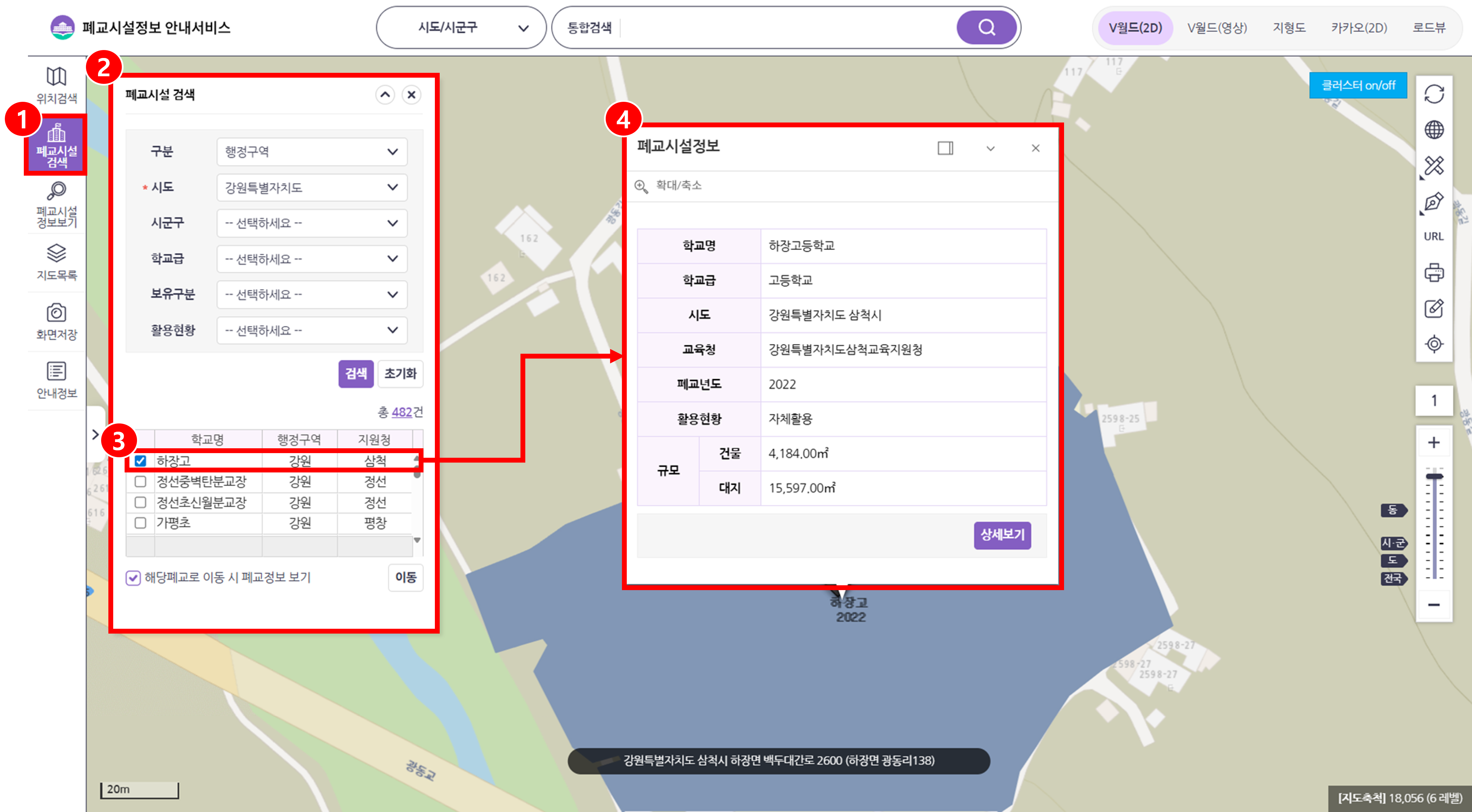Select the 로드뷰 map mode
The width and height of the screenshot is (1472, 812).
click(1431, 27)
